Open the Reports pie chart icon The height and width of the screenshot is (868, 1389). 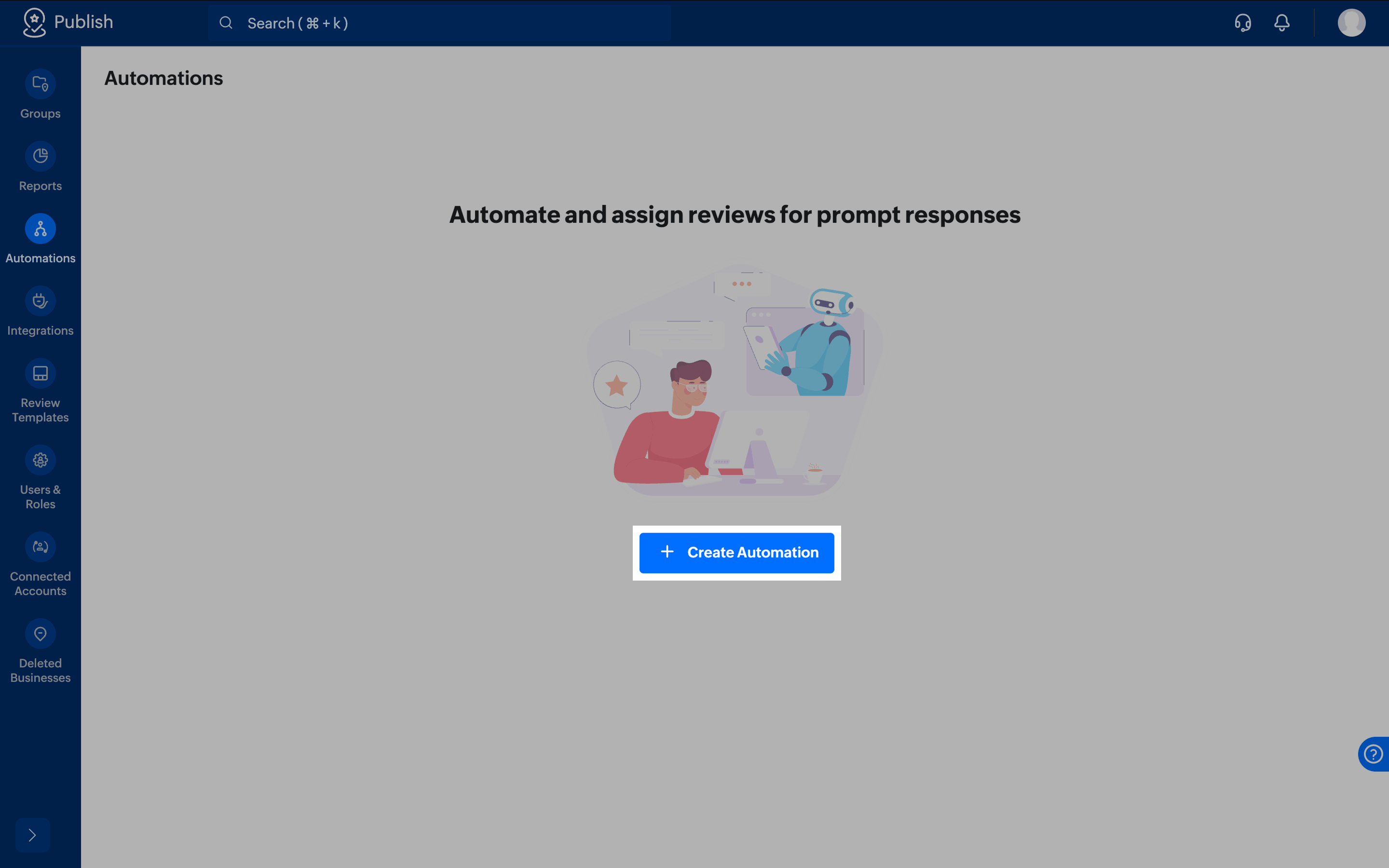40,156
